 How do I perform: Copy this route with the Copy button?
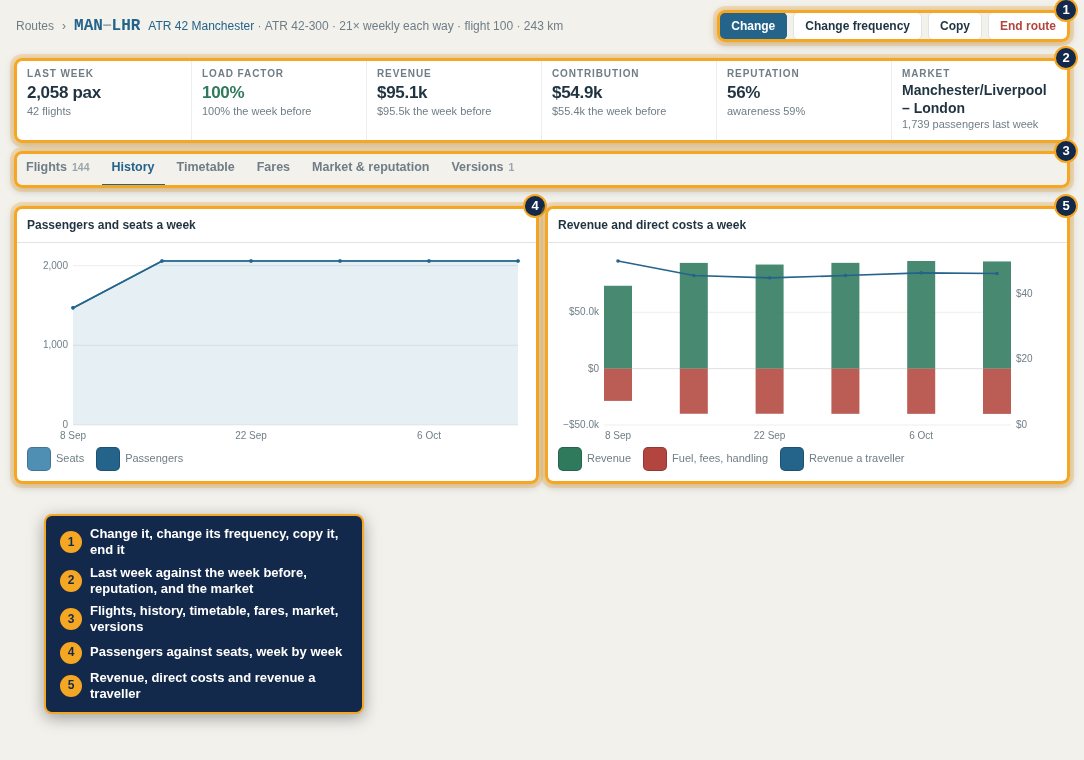pyautogui.click(x=955, y=26)
